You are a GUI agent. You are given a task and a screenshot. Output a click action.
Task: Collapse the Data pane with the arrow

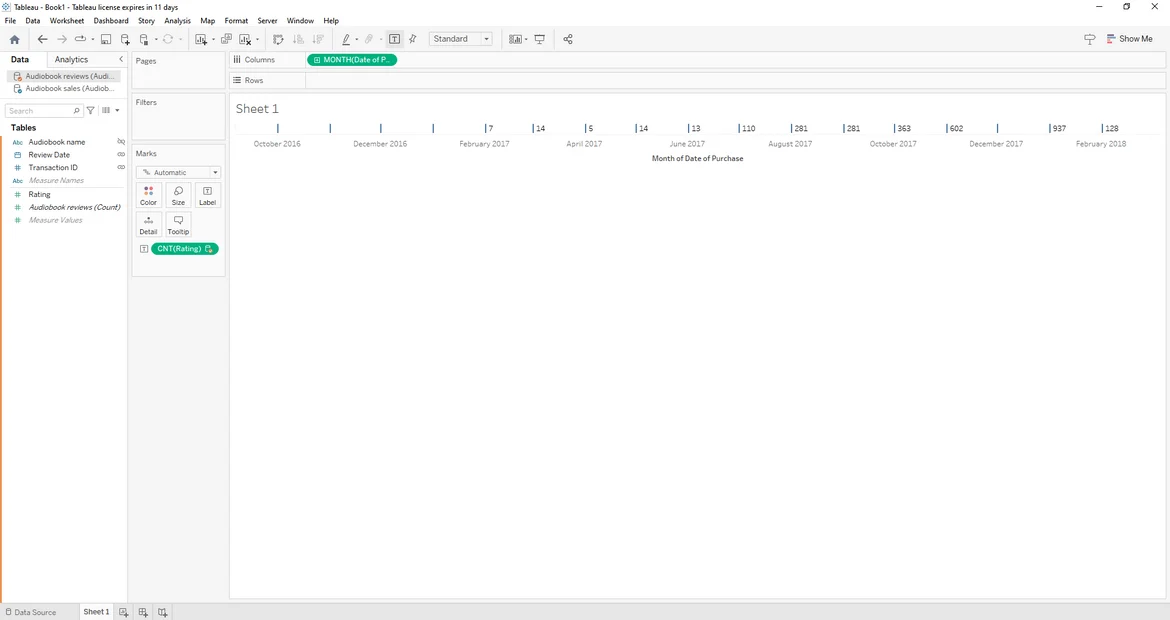coord(121,60)
